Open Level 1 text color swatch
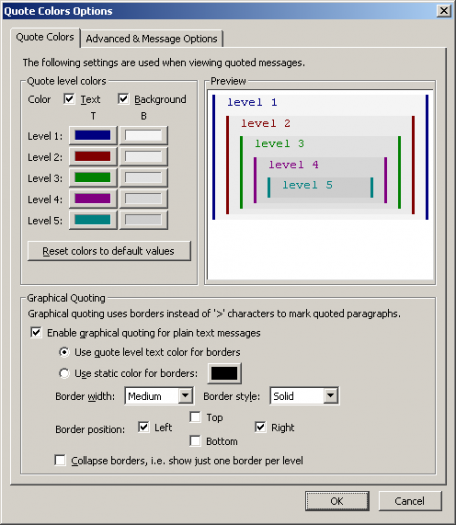This screenshot has height=525, width=456. (x=93, y=135)
